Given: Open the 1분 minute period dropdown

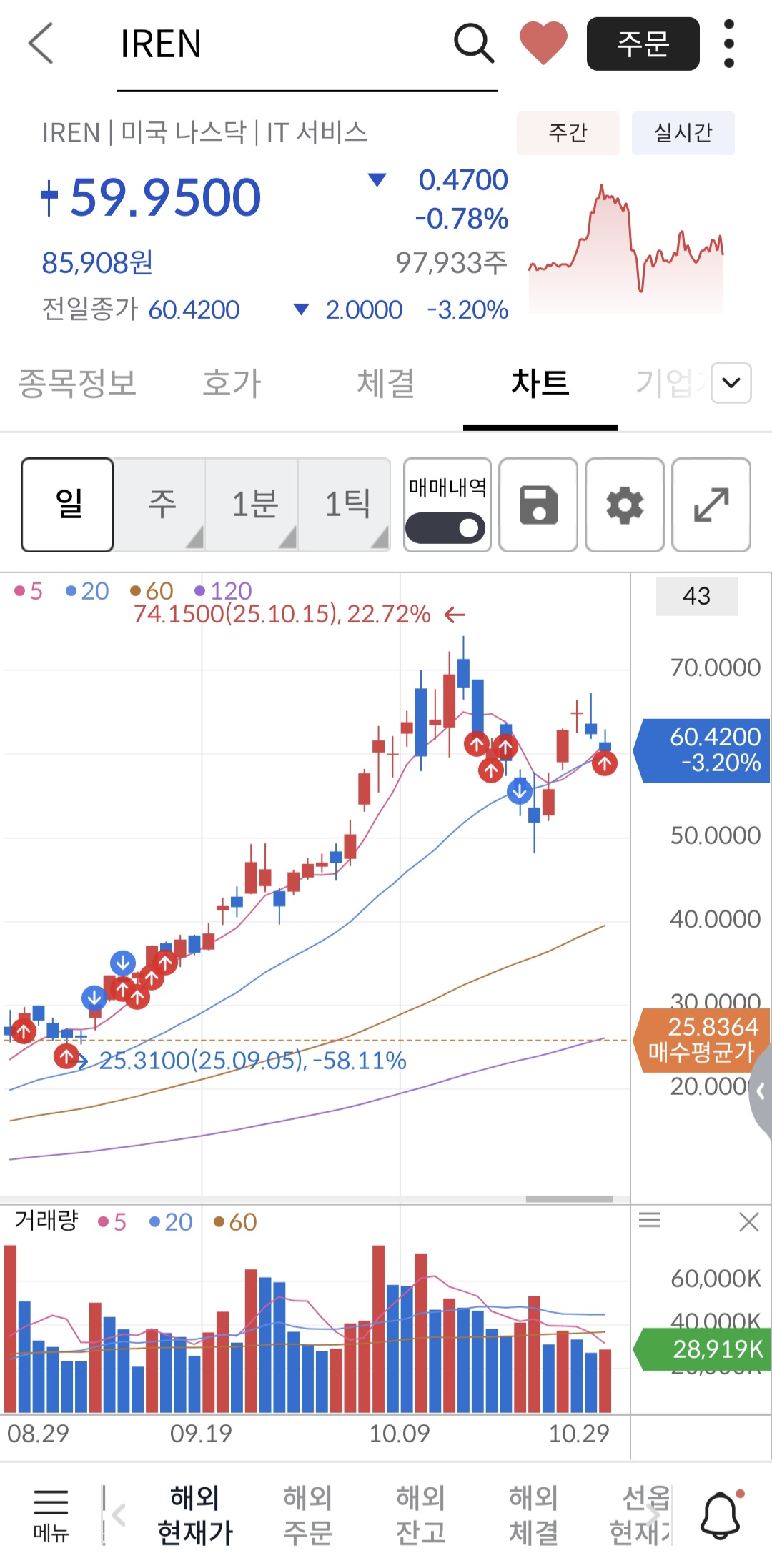Looking at the screenshot, I should (x=253, y=505).
